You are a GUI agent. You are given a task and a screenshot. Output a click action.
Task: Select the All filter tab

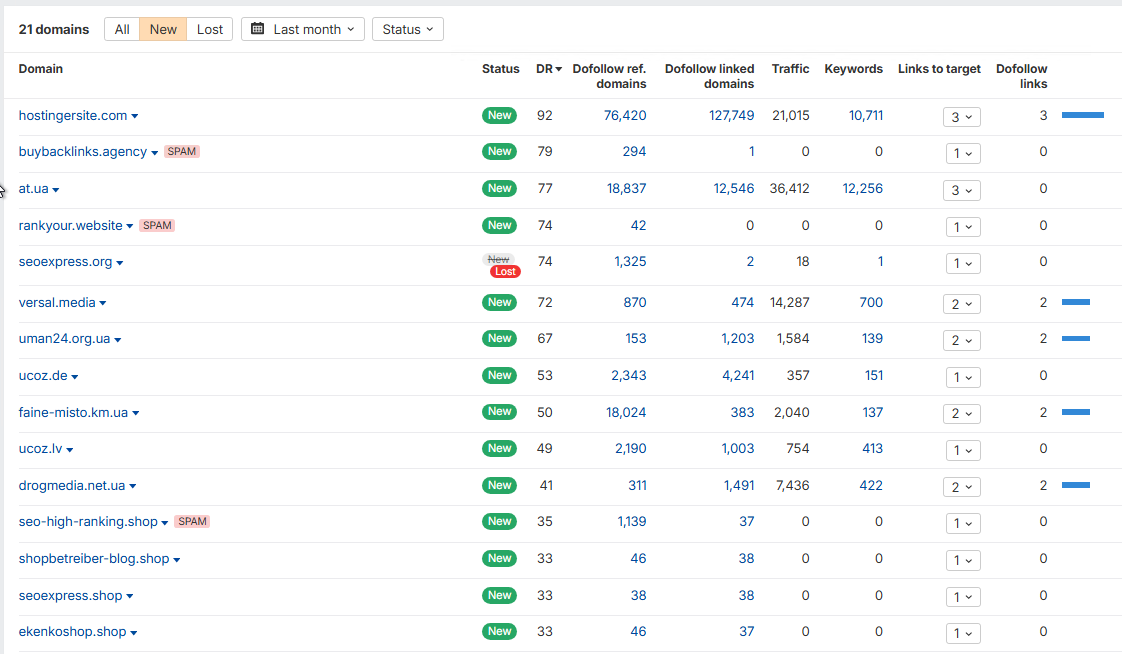(122, 29)
